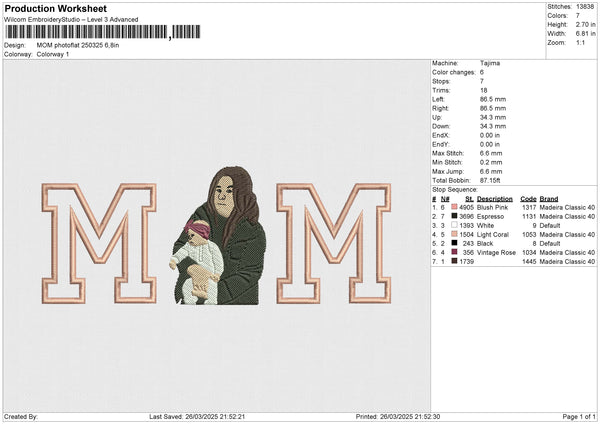Image resolution: width=600 pixels, height=424 pixels.
Task: Click 'MOM photoflat 250325 6,8in' design name
Action: pyautogui.click(x=78, y=45)
